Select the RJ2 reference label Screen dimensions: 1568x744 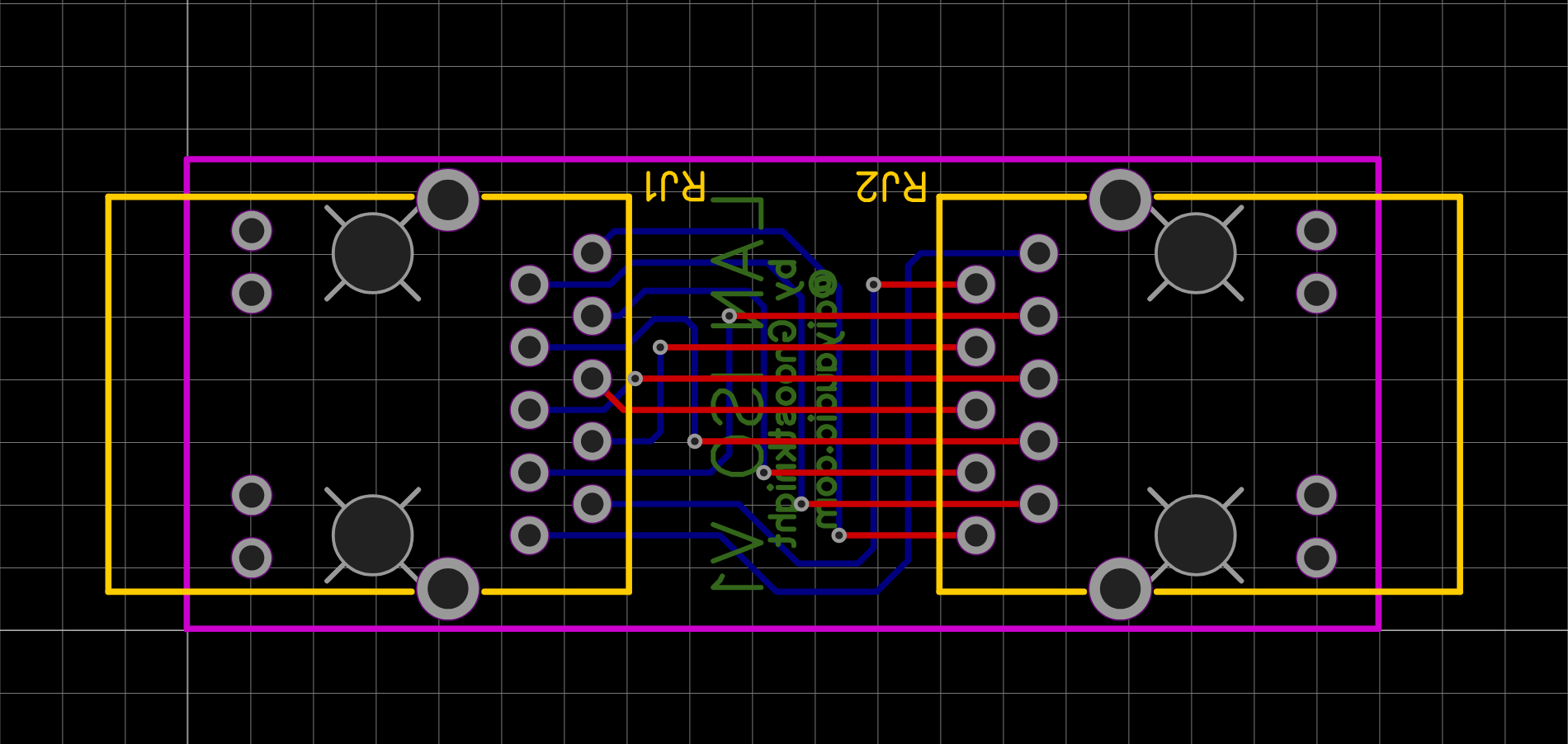891,186
